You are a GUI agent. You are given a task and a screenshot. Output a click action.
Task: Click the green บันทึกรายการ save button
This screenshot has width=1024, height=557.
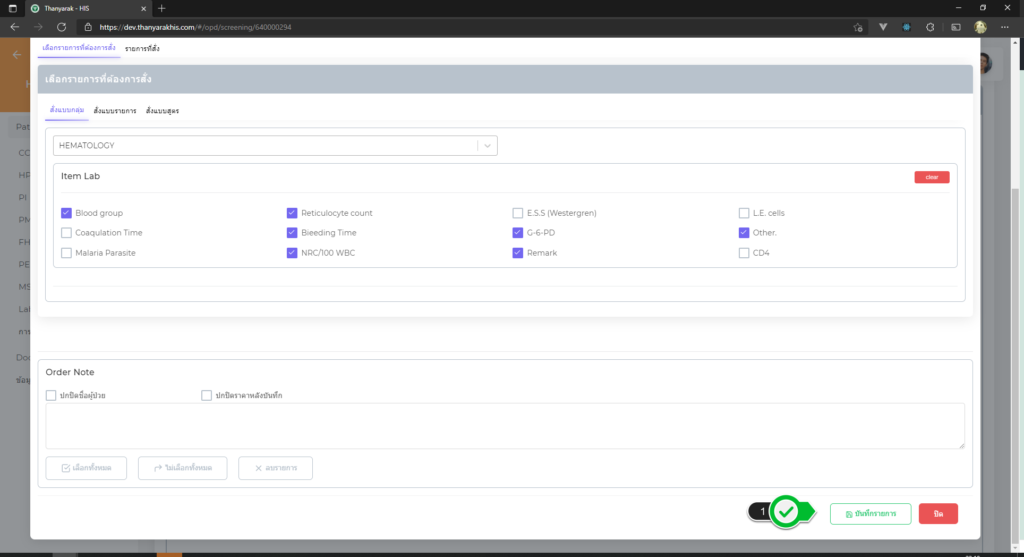(870, 513)
